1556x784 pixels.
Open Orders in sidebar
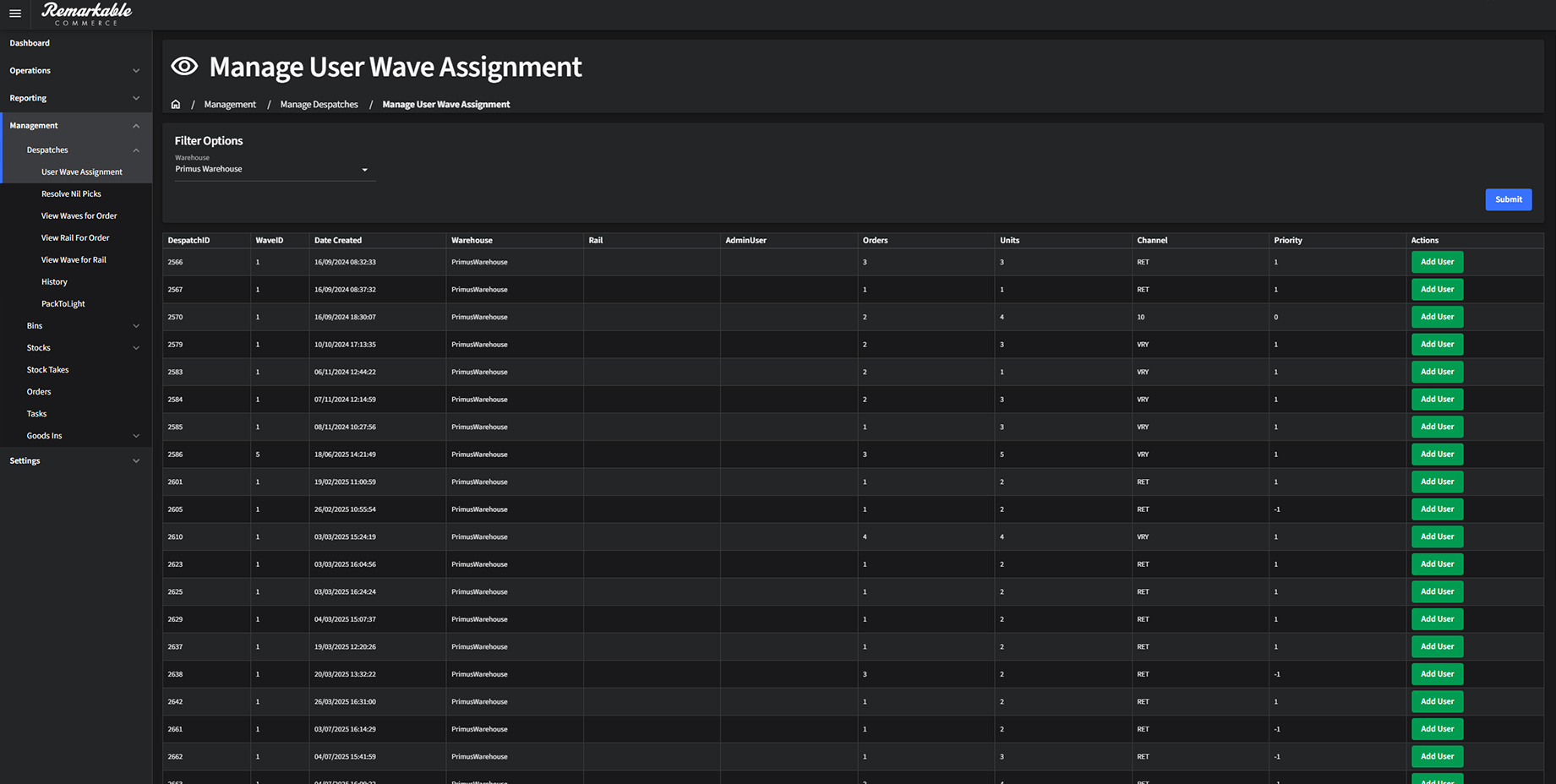(39, 392)
